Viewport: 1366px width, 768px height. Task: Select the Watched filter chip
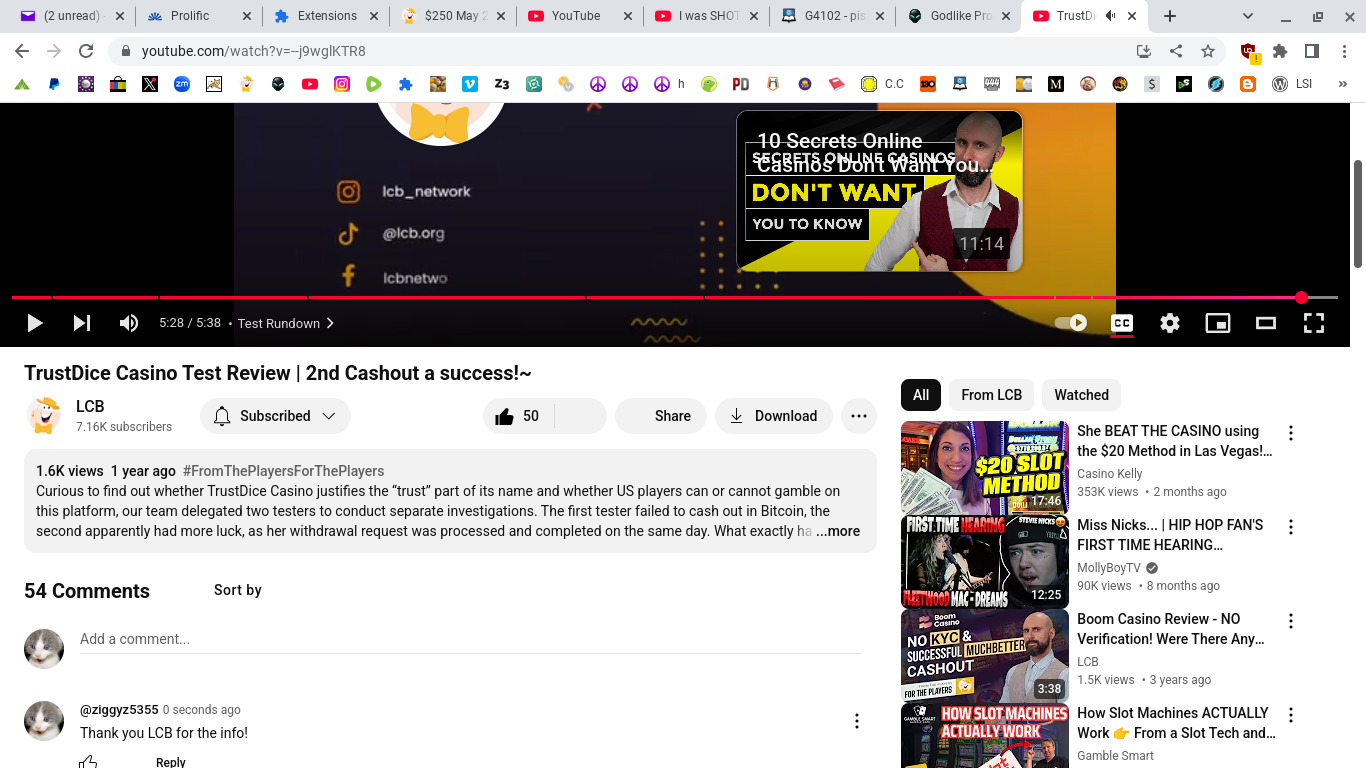click(x=1081, y=395)
